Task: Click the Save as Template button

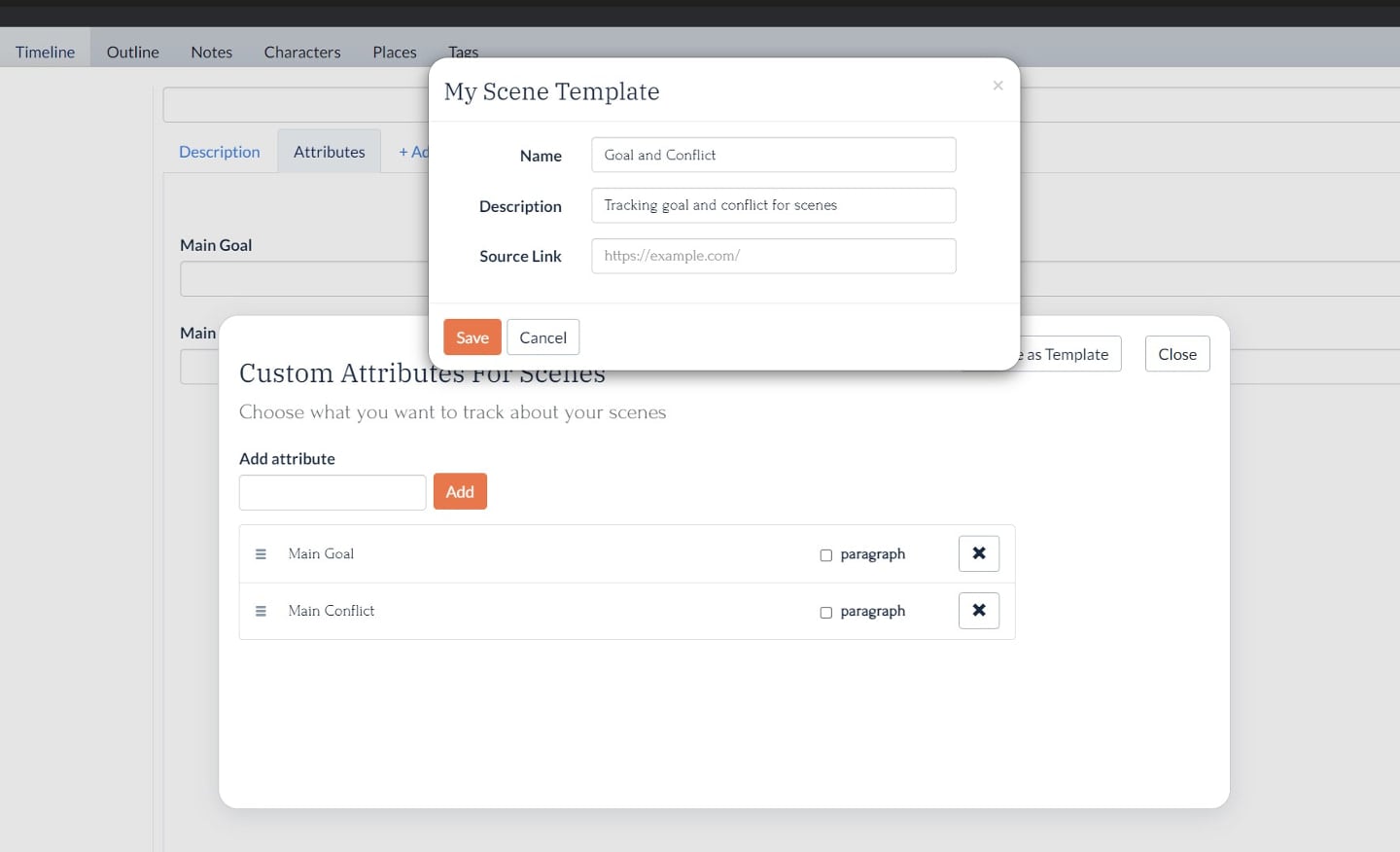Action: (x=1060, y=354)
